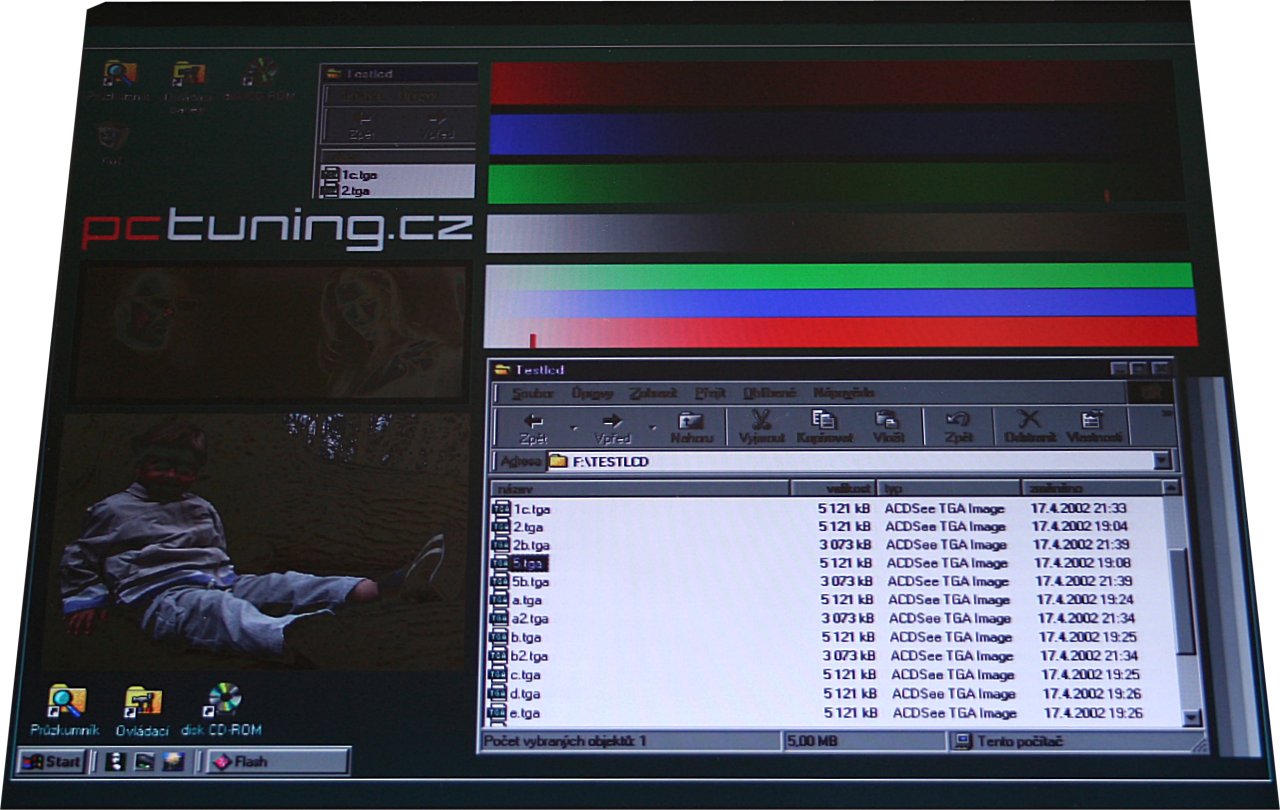Click the file icon of 2b.tga
This screenshot has width=1280, height=810.
(x=500, y=545)
